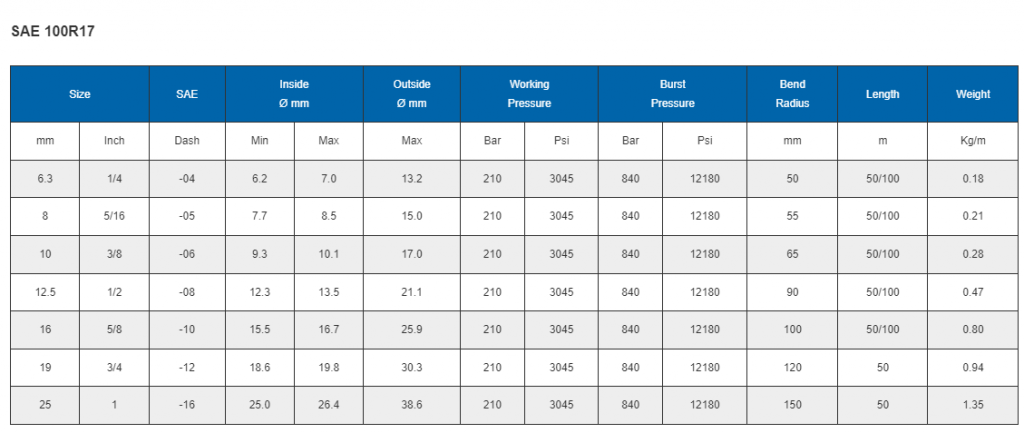The width and height of the screenshot is (1024, 433).
Task: Select outside diameter value 38.6
Action: (411, 405)
